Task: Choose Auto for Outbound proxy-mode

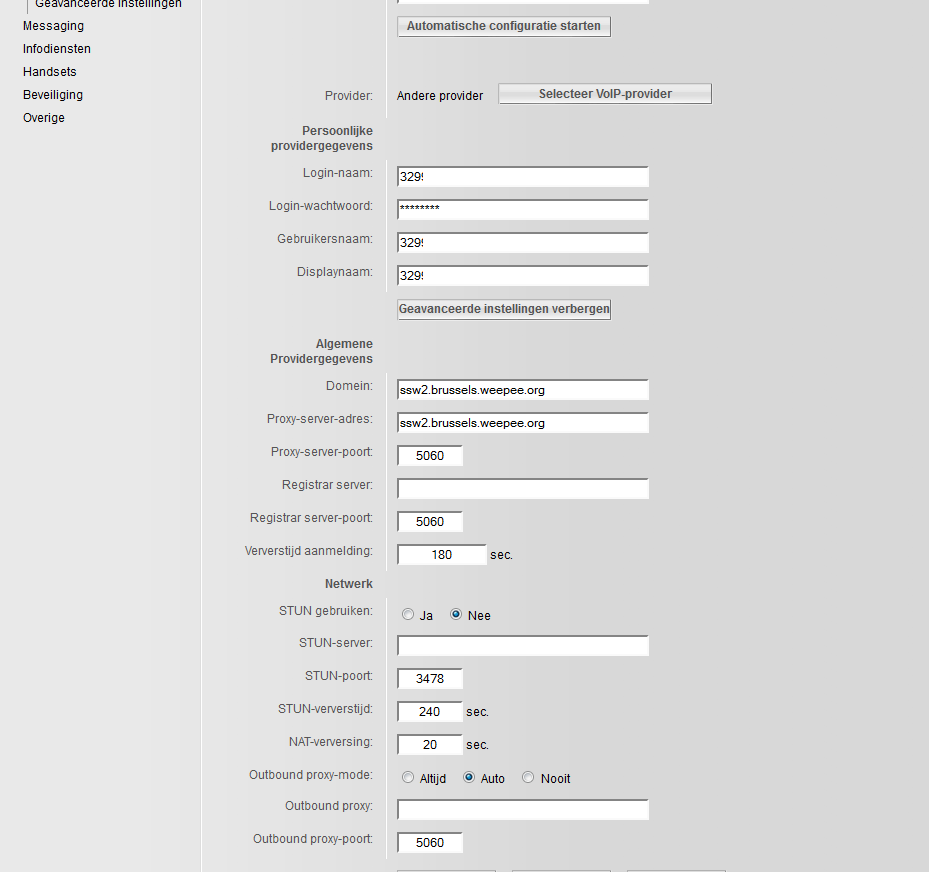Action: point(469,778)
